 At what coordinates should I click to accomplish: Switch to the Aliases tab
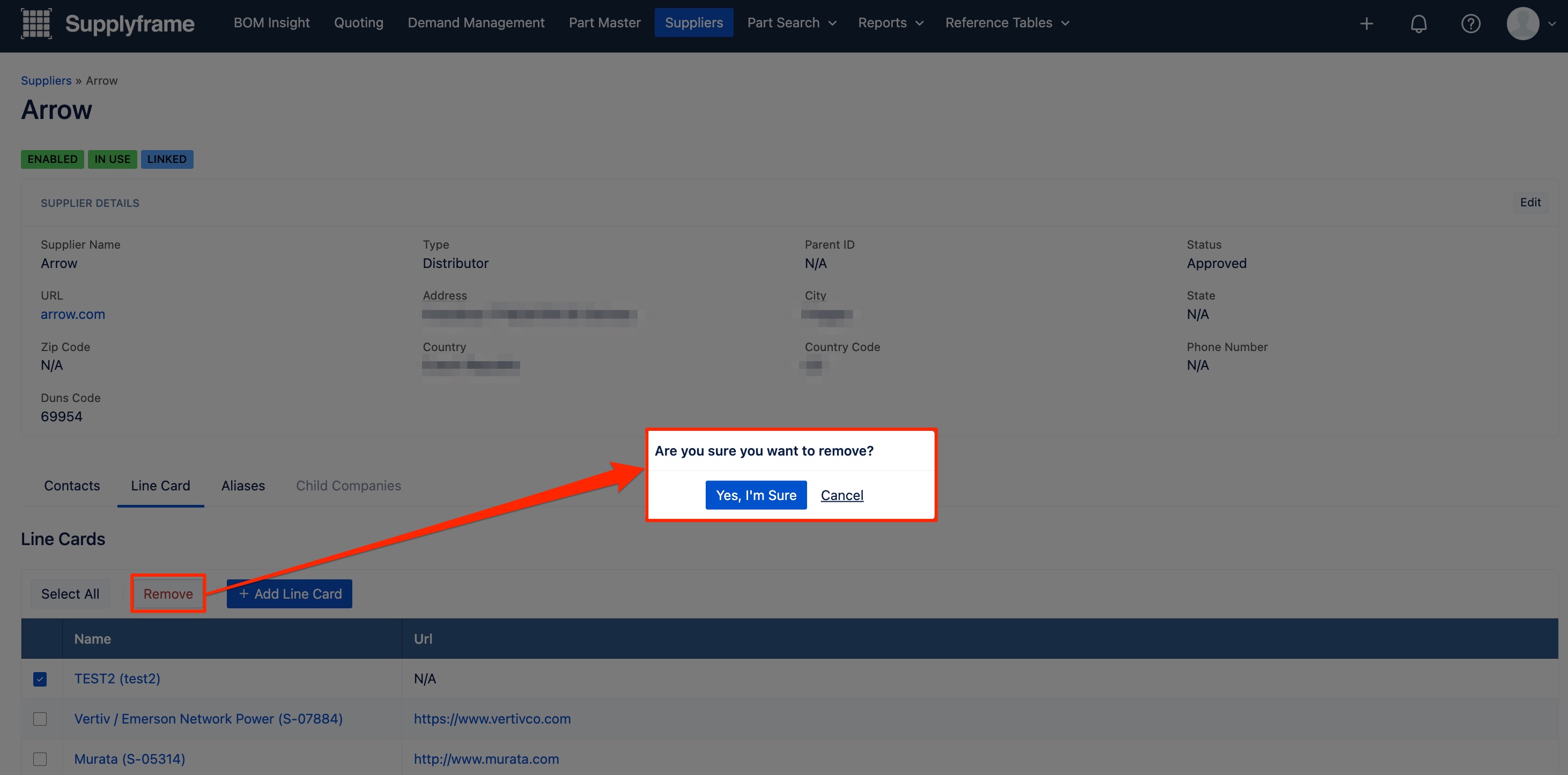point(243,486)
